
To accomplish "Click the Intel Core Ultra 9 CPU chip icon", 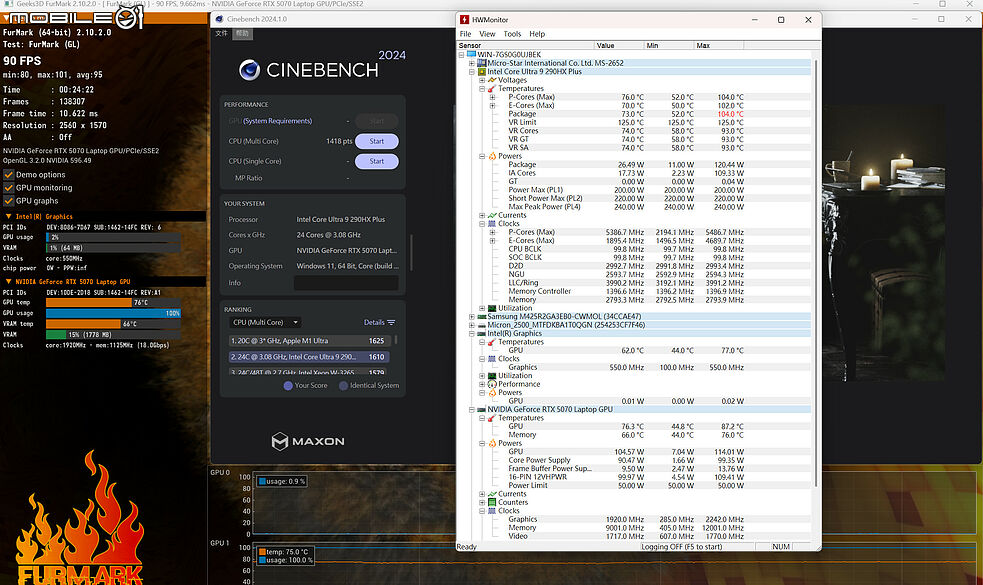I will point(481,71).
